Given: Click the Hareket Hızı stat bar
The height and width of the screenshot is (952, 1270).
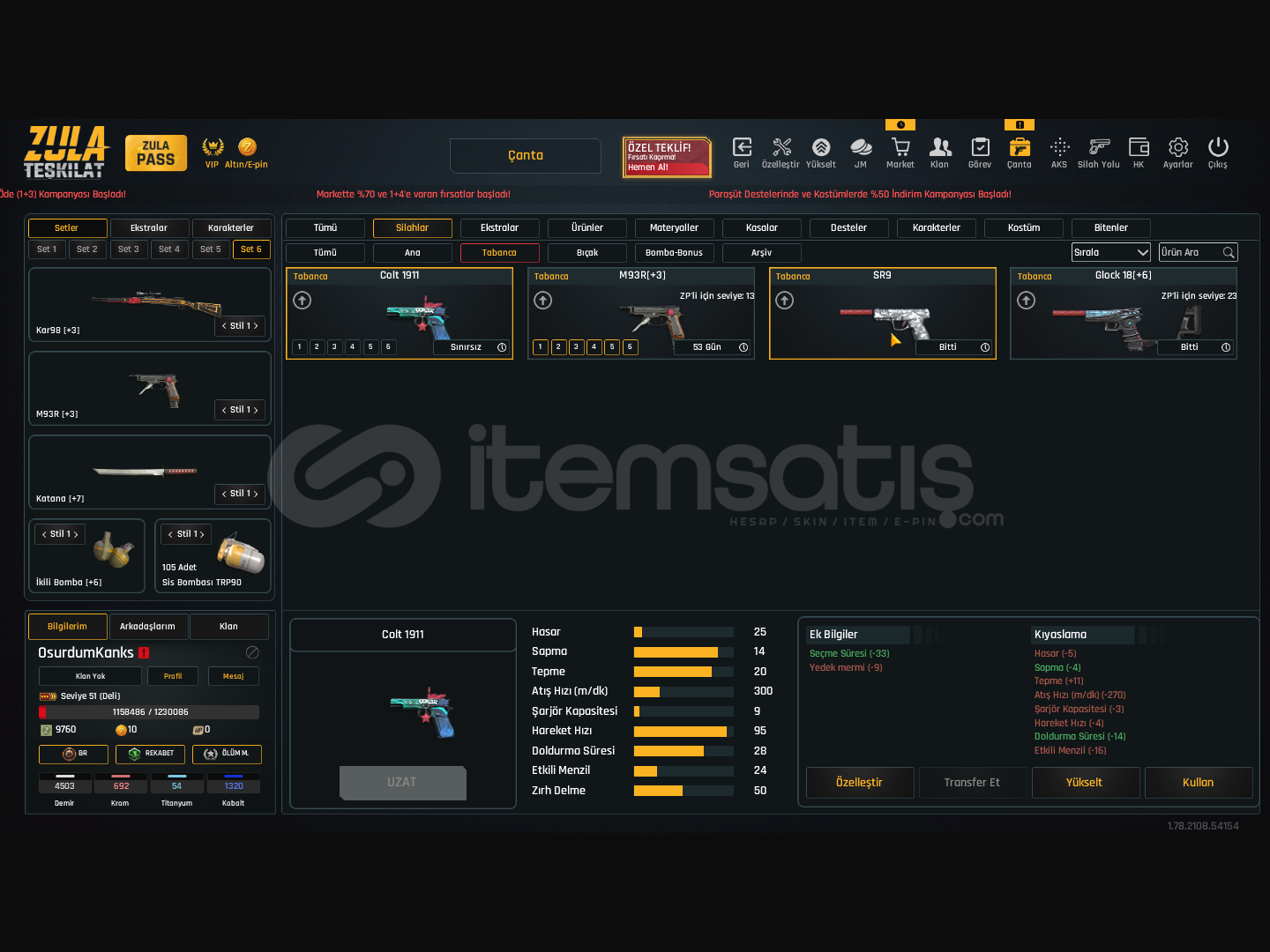Looking at the screenshot, I should (x=684, y=732).
